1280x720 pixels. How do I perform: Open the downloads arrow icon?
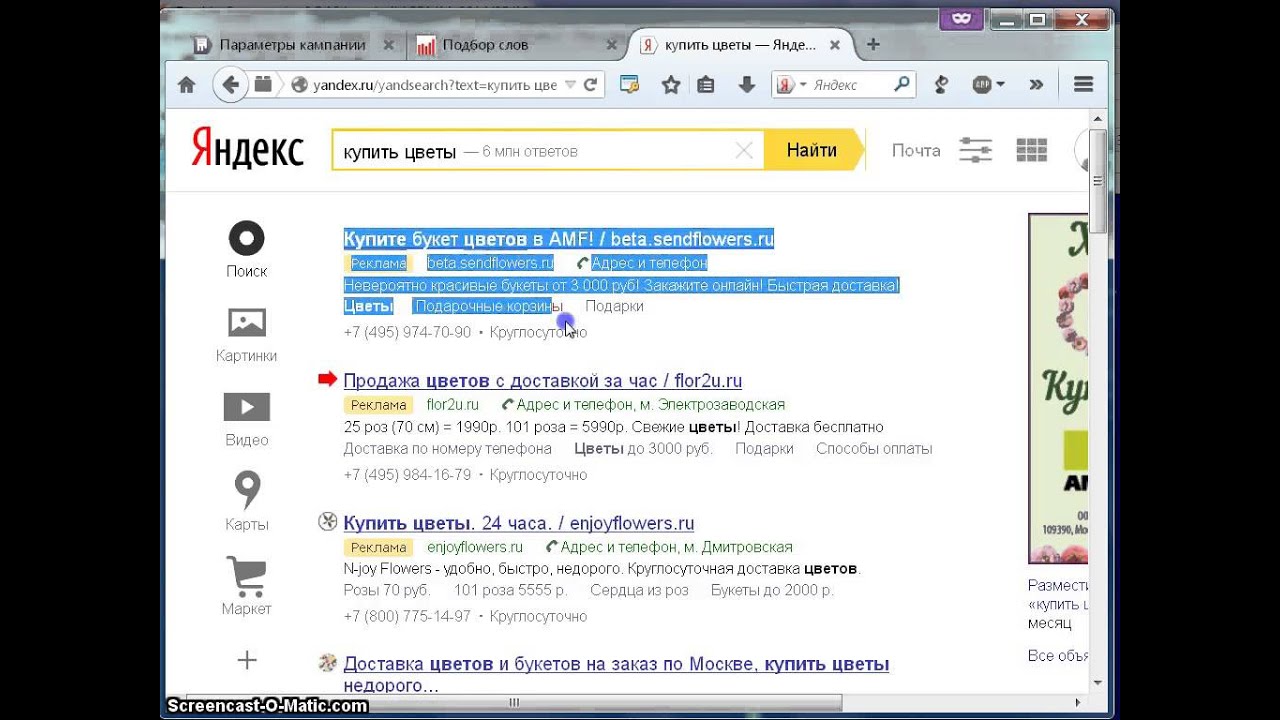pos(746,85)
